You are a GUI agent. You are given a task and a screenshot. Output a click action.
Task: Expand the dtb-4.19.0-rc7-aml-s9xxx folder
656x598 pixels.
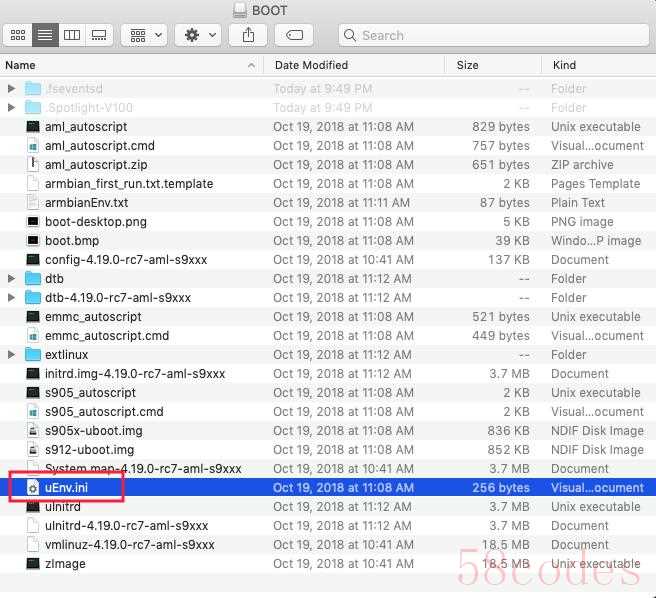point(12,298)
